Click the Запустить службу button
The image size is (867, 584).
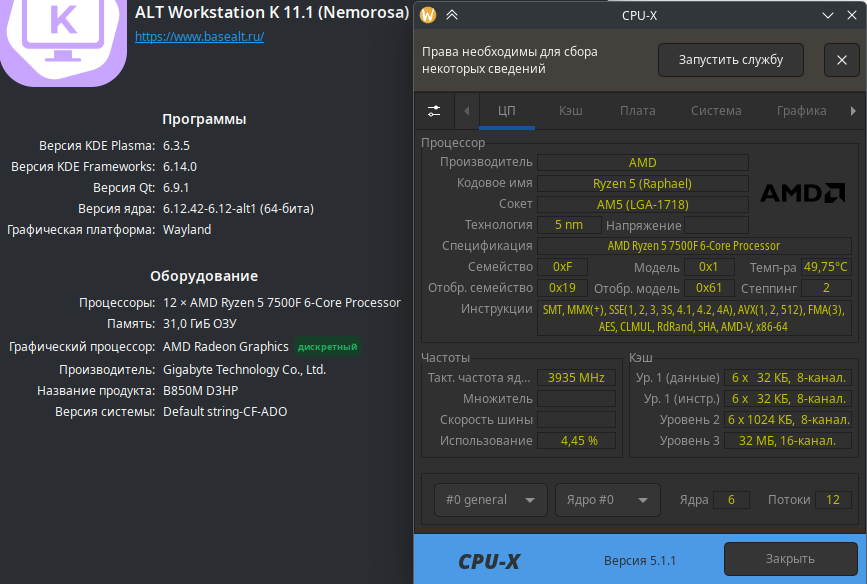pos(731,60)
